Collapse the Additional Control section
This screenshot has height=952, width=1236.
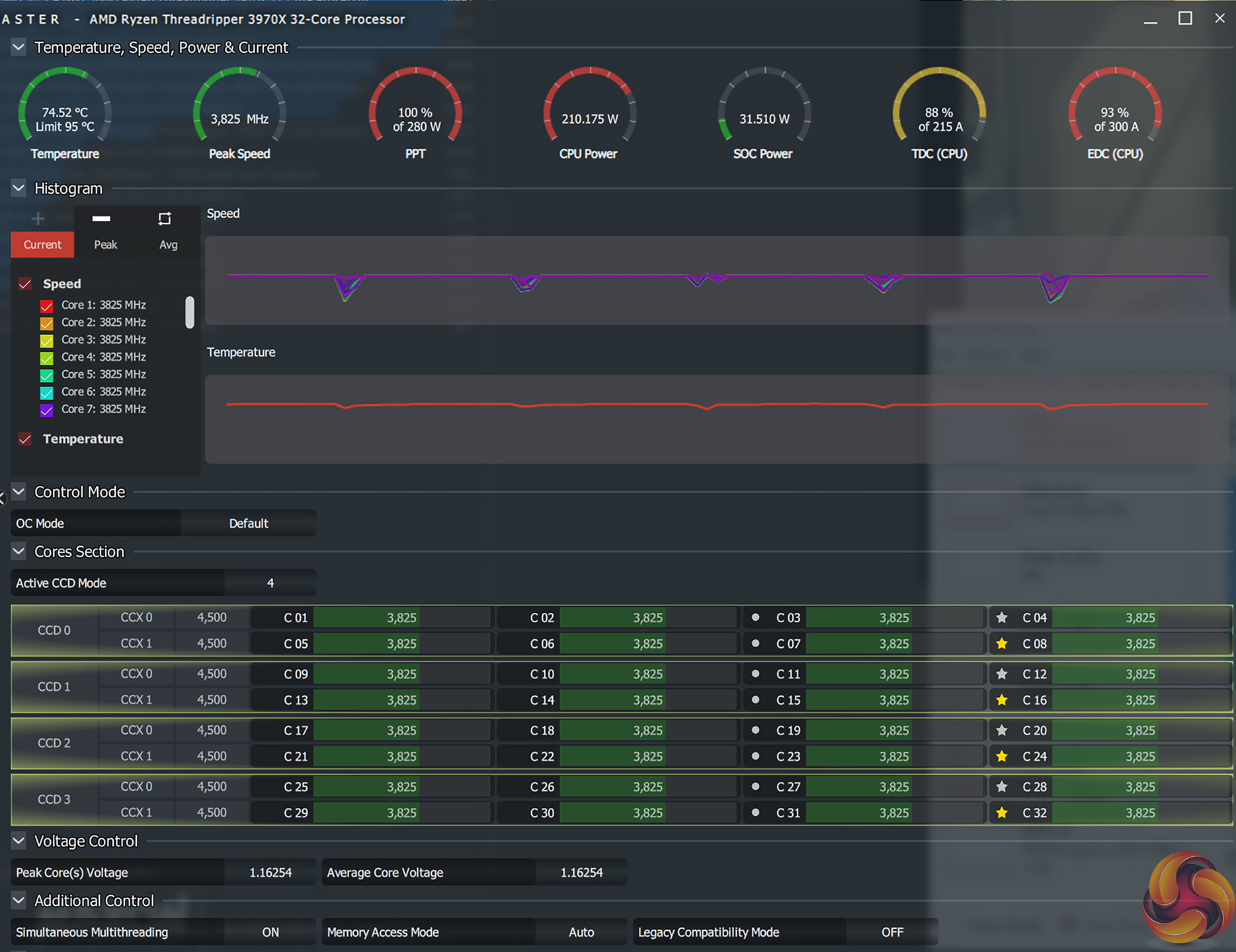(19, 900)
